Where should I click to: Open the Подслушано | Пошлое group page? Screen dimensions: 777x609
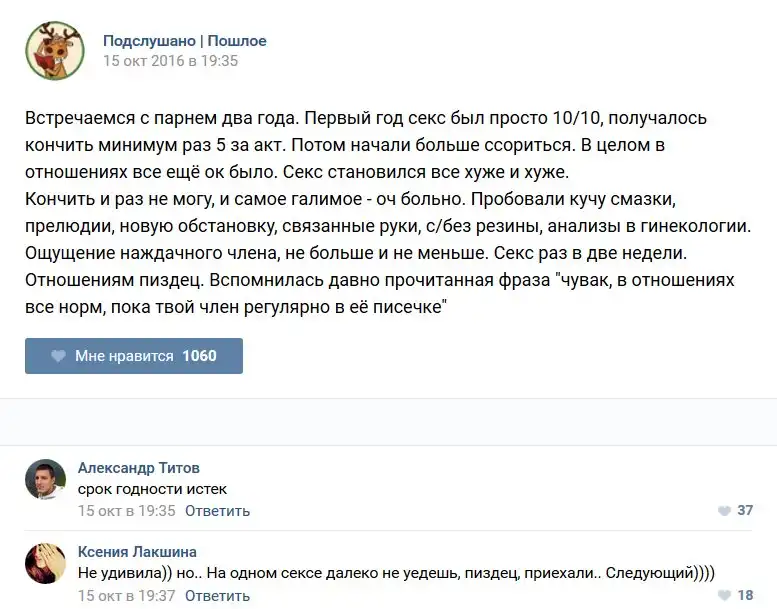184,41
